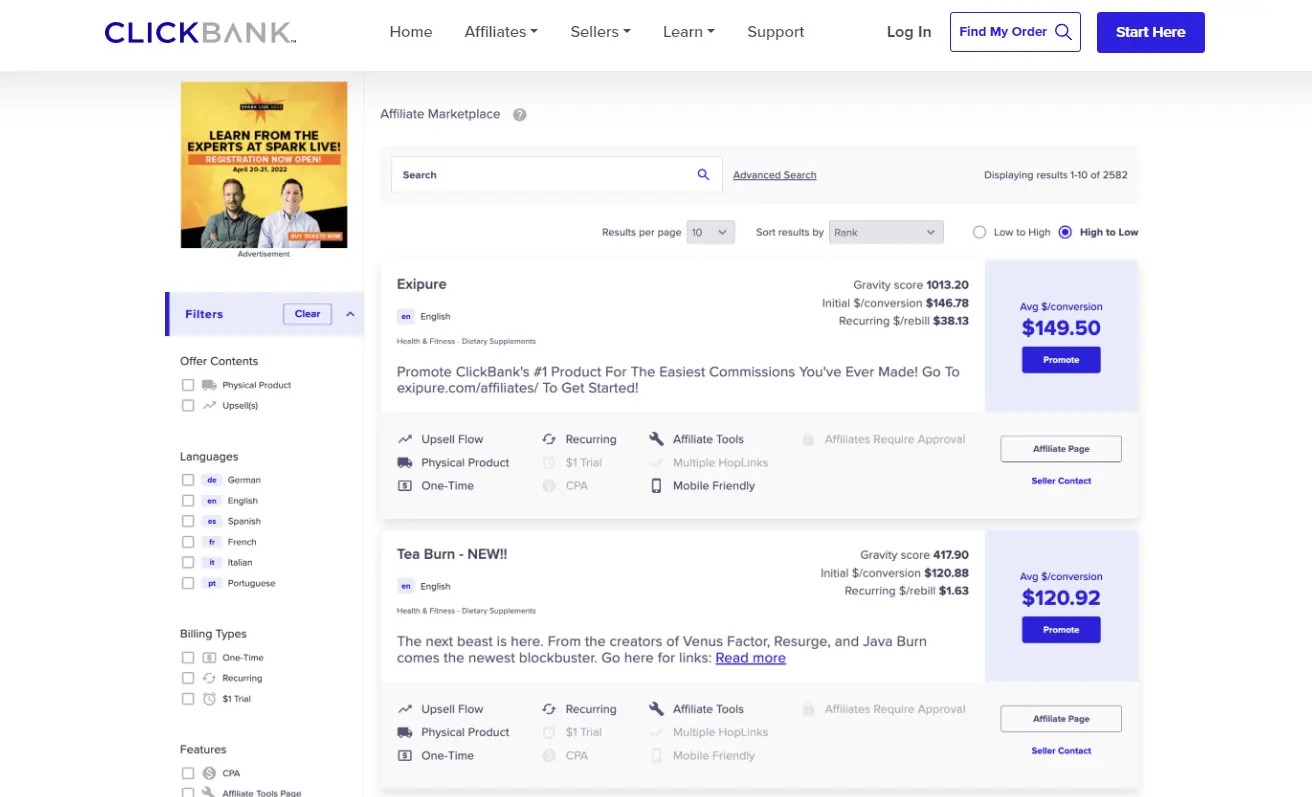Enable the Italian language filter

coord(188,562)
